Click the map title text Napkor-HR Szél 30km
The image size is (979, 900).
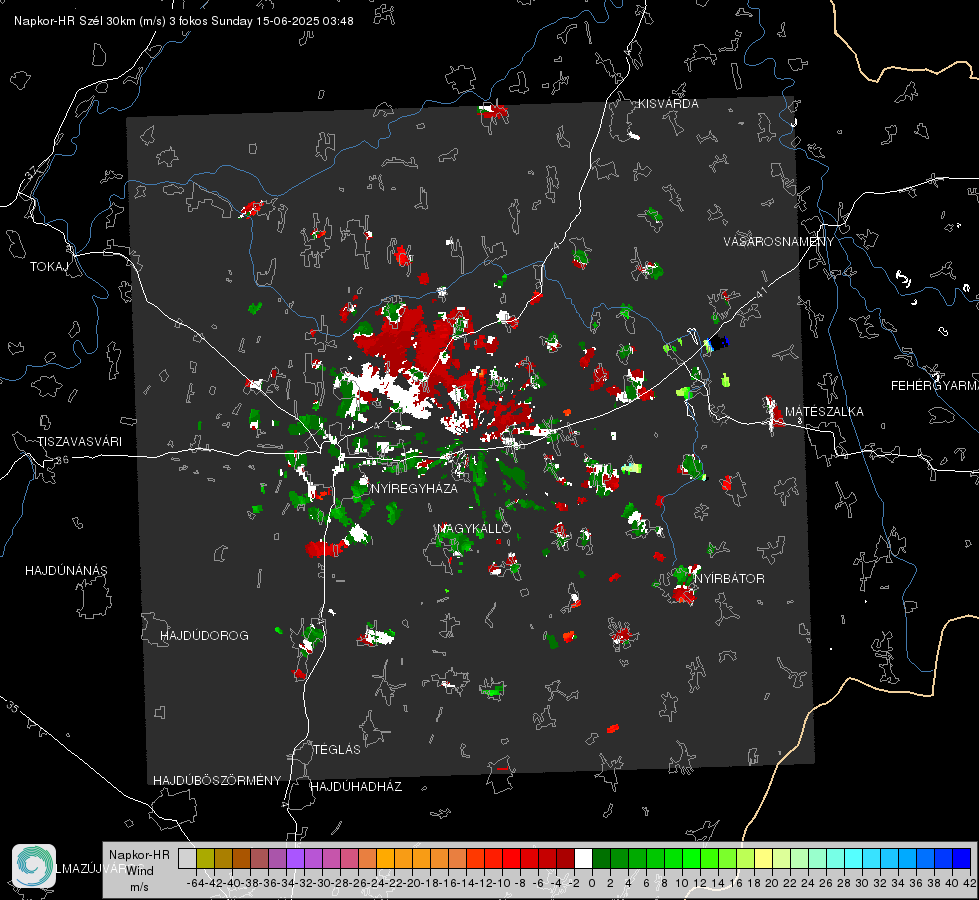(x=90, y=21)
